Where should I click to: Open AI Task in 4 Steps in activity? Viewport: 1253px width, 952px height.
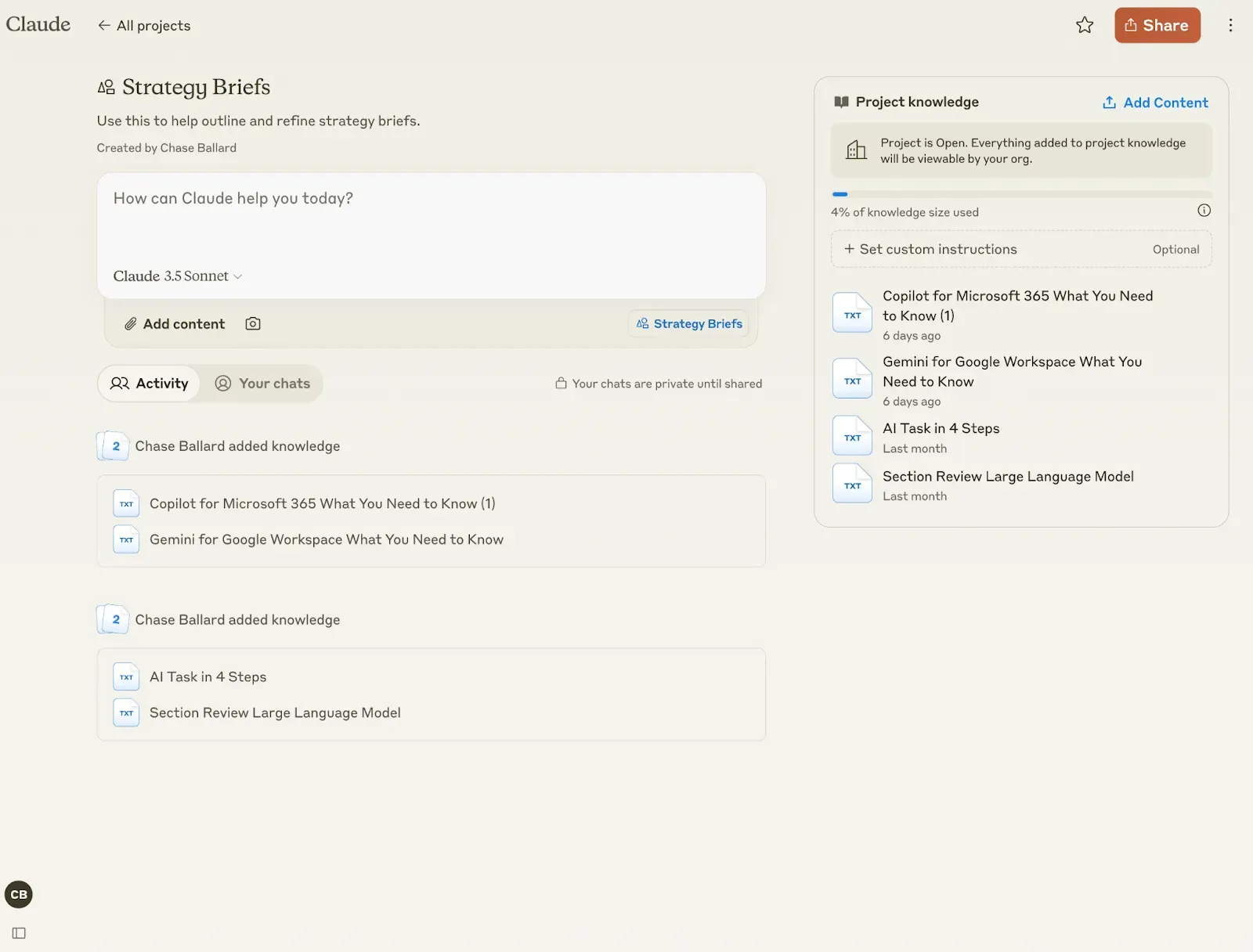(x=208, y=677)
